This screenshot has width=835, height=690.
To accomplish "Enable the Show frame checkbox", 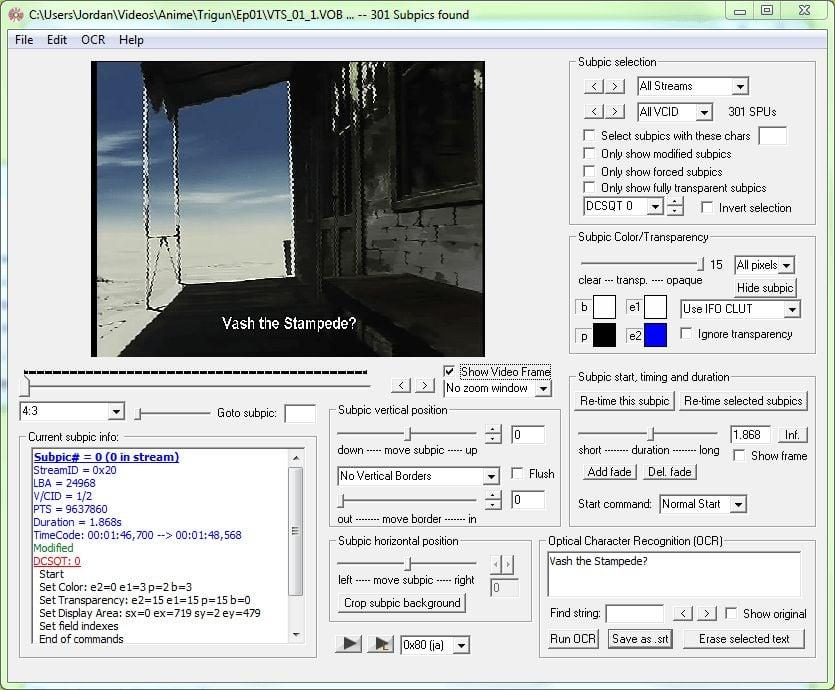I will (x=739, y=456).
